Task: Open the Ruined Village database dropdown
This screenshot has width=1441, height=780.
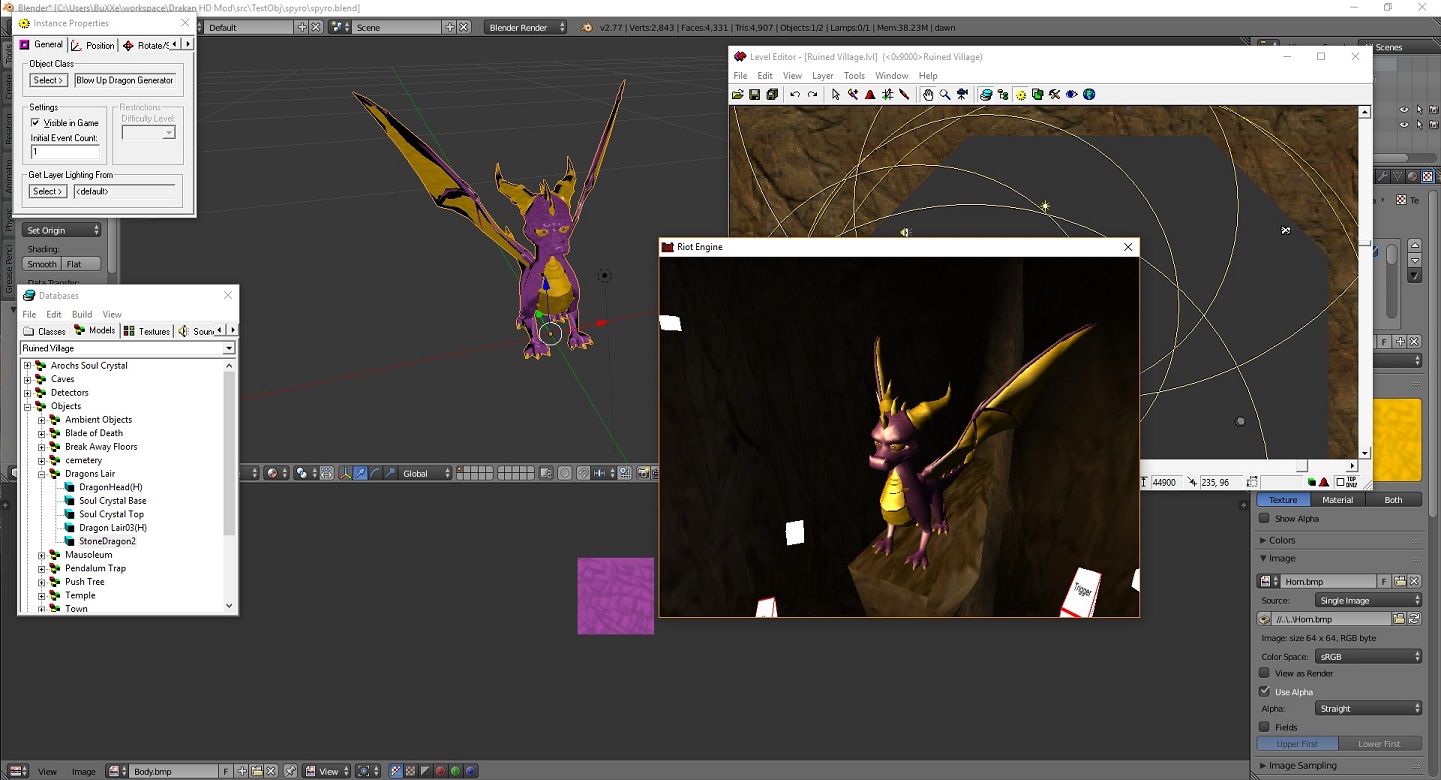Action: pyautogui.click(x=228, y=349)
